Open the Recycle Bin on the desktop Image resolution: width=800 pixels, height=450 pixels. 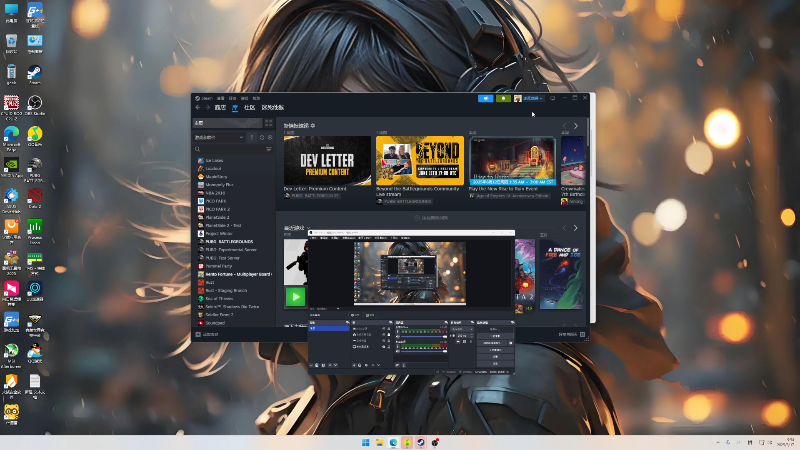pos(11,44)
